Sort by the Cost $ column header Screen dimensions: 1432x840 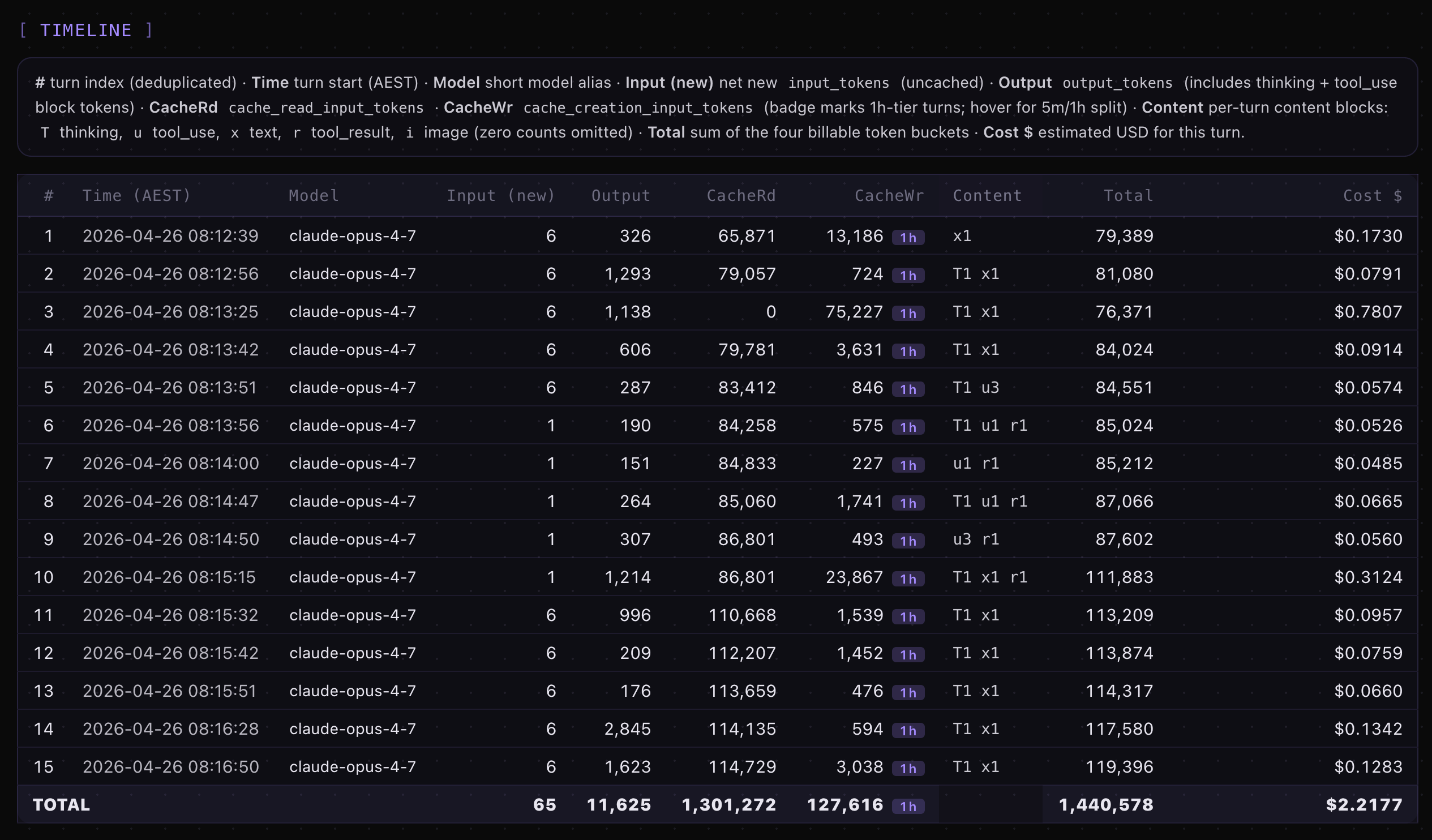tap(1372, 195)
